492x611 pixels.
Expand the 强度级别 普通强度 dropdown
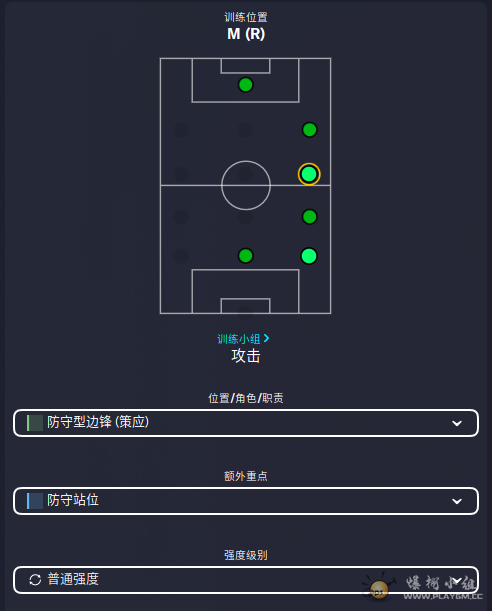click(246, 580)
